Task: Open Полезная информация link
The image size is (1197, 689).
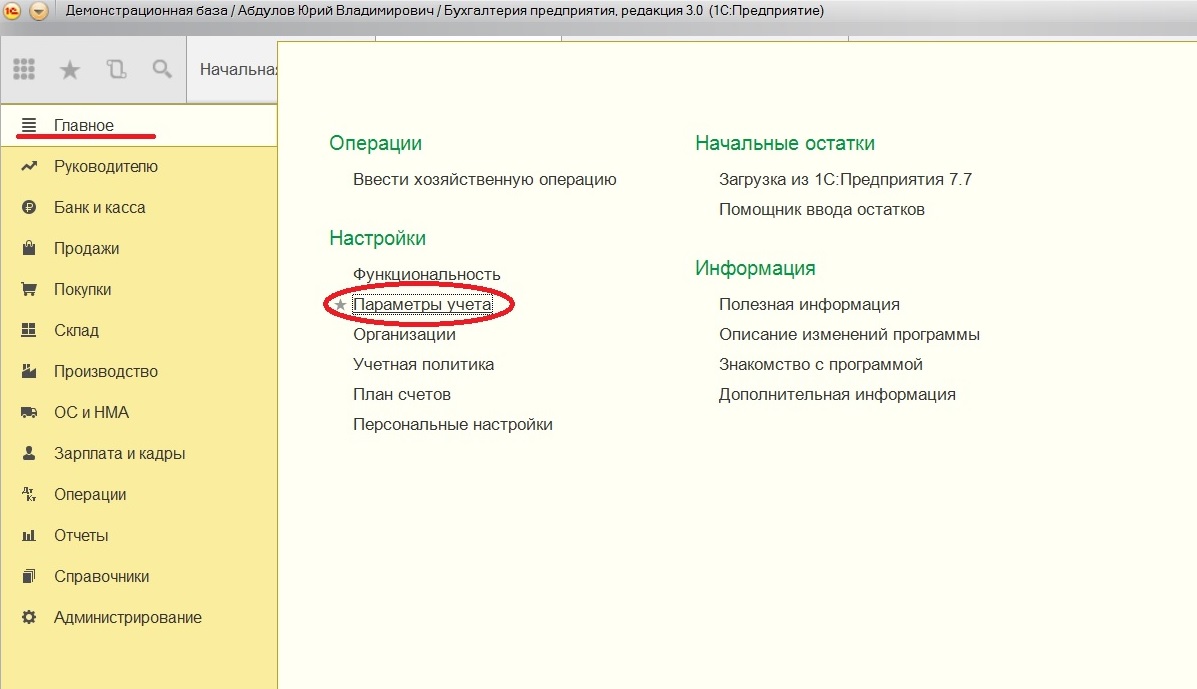Action: [x=809, y=304]
